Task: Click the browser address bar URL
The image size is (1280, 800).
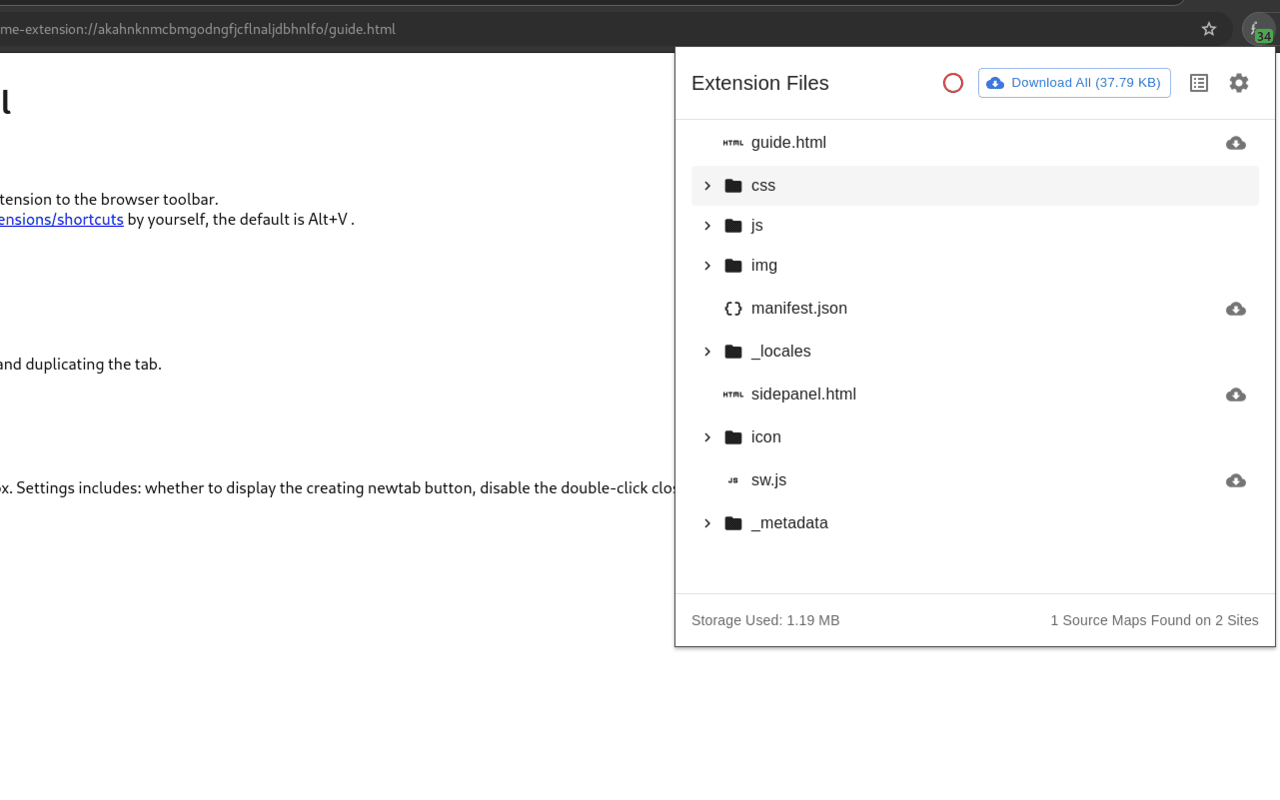Action: 200,29
